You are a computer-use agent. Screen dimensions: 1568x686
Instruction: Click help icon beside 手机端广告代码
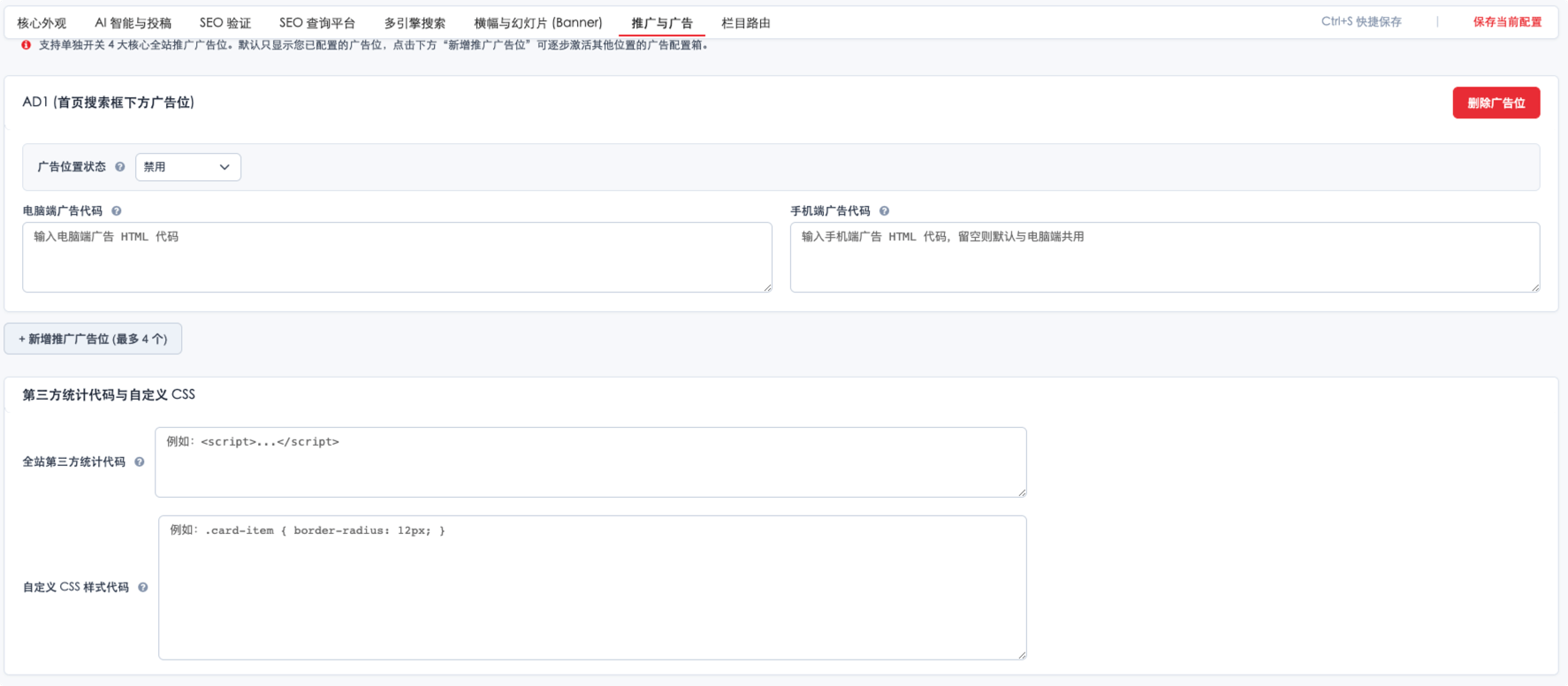pos(884,211)
